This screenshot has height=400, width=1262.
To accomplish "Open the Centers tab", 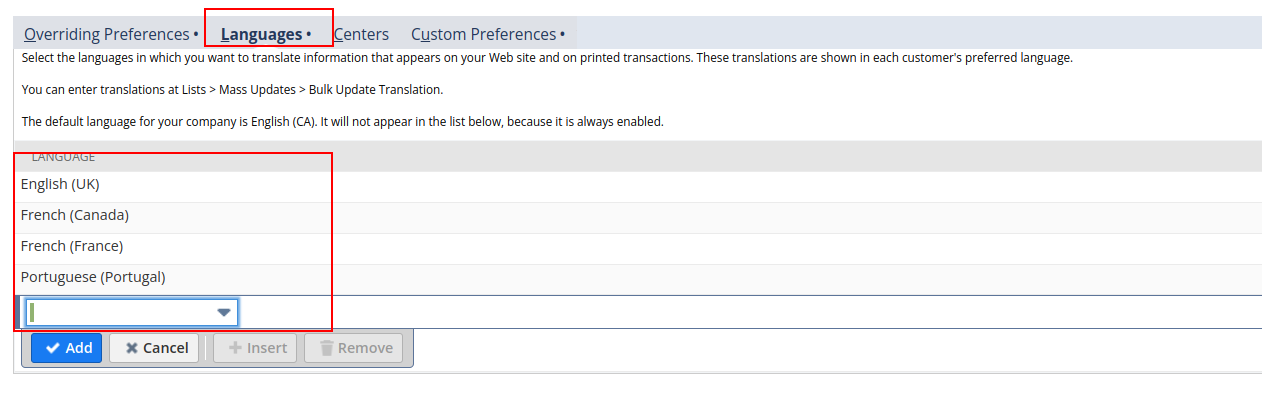I will (361, 34).
